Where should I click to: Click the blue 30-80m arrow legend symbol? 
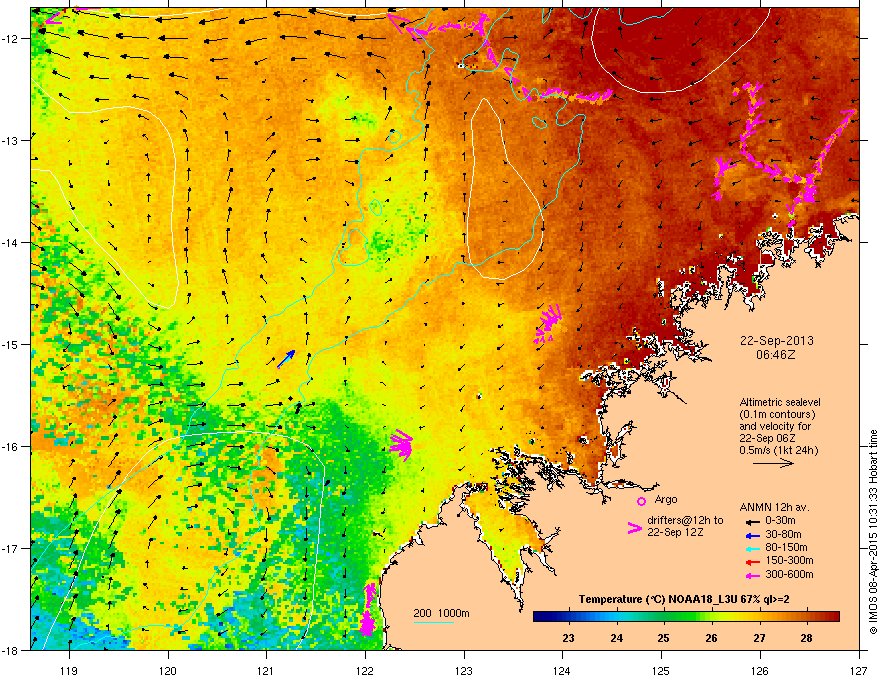tap(752, 535)
